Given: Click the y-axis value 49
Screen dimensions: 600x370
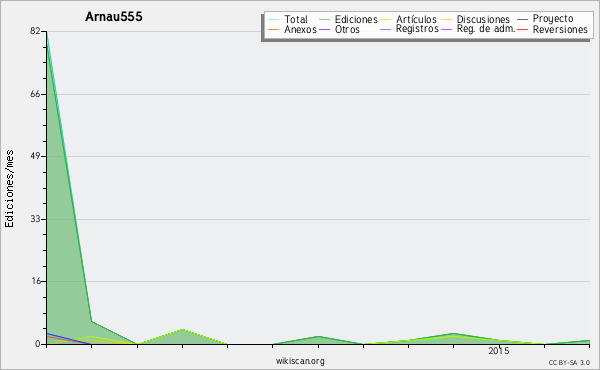Looking at the screenshot, I should pyautogui.click(x=35, y=156).
